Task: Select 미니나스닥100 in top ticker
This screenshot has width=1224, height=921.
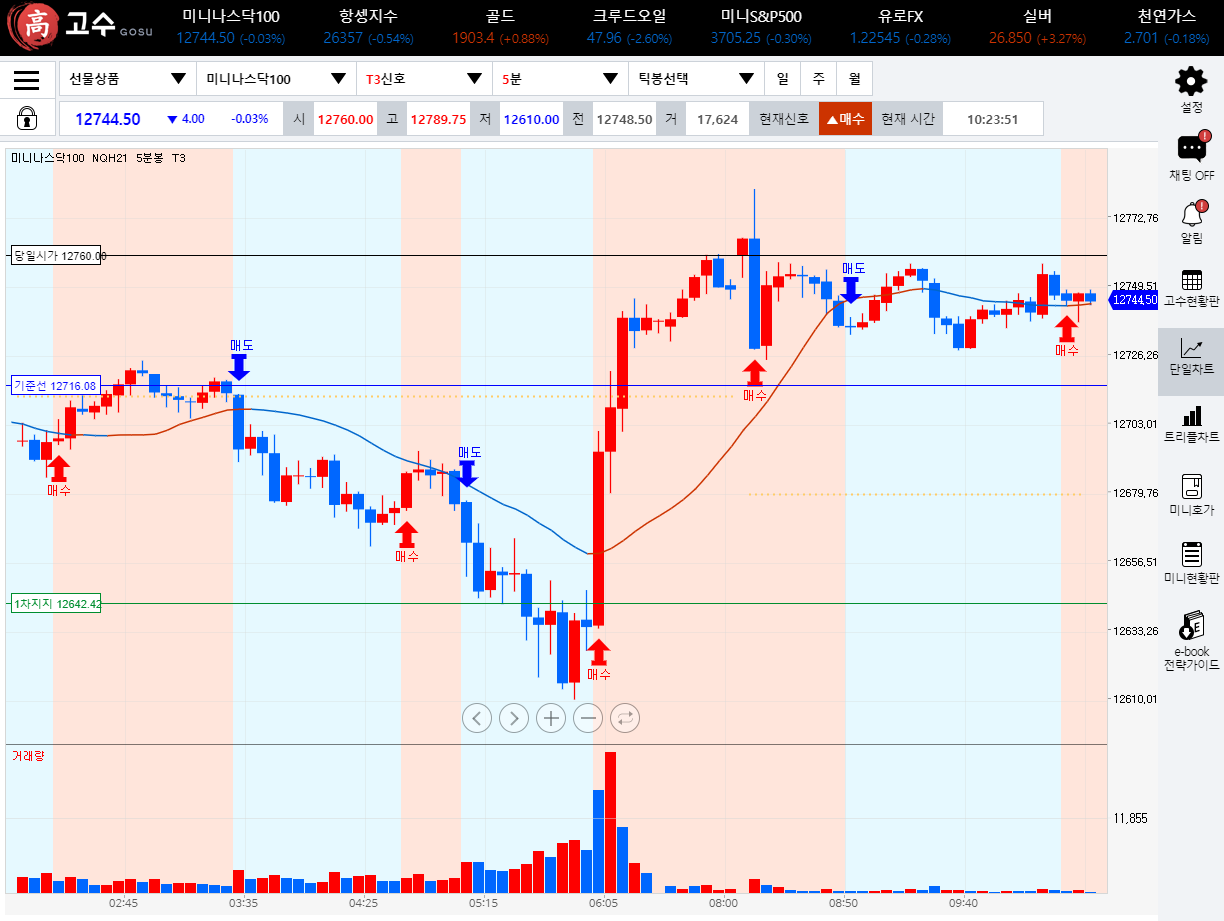Action: [x=231, y=27]
